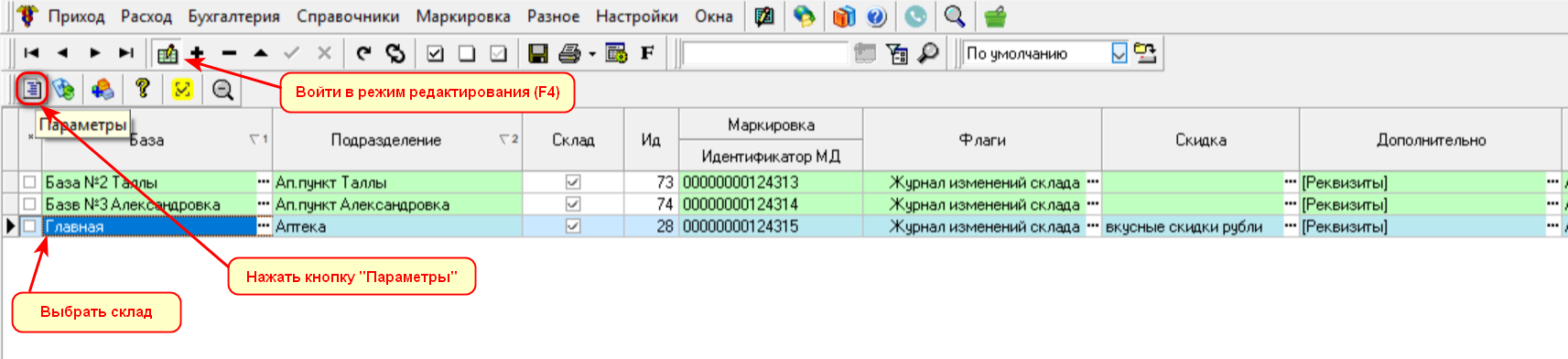This screenshot has width=1568, height=359.
Task: Click the Ид column header
Action: point(651,140)
